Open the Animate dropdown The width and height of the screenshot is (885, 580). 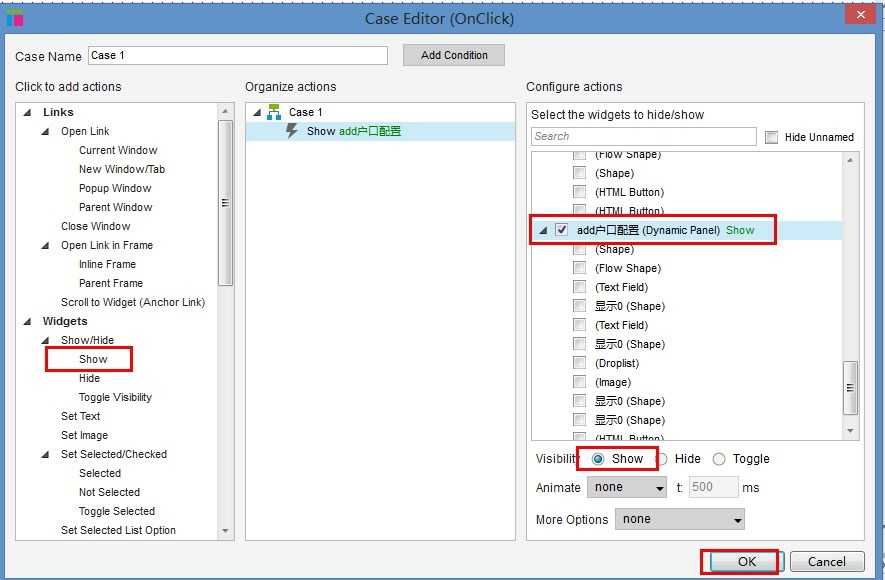(626, 487)
